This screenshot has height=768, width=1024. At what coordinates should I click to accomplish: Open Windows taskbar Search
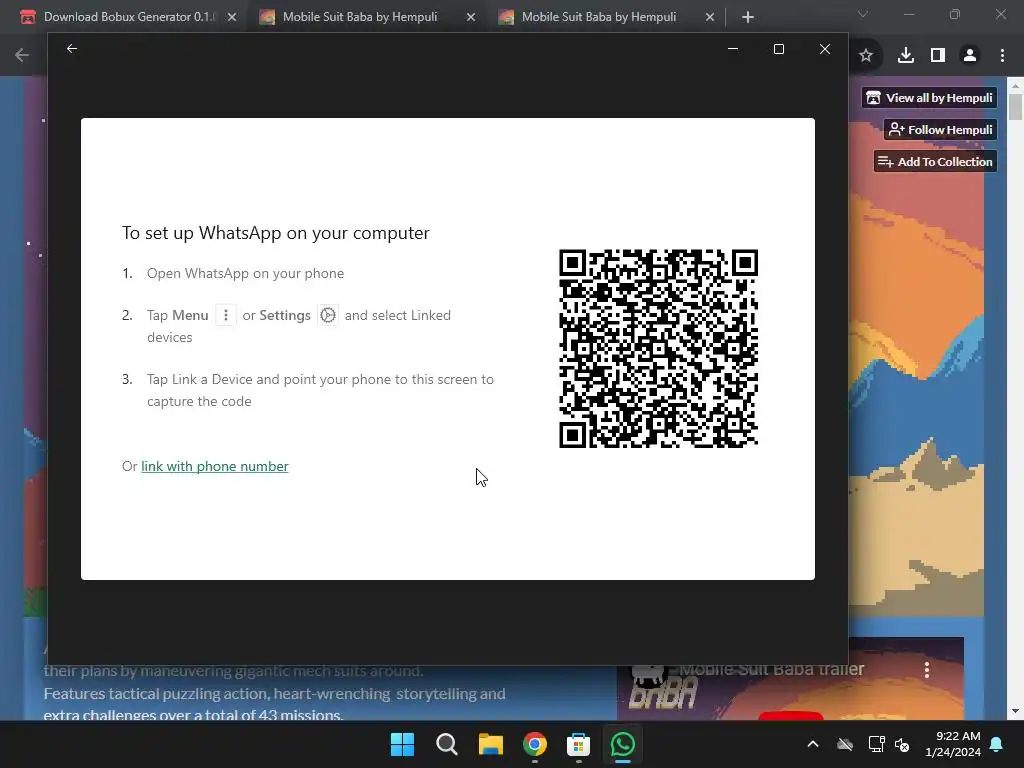point(447,744)
